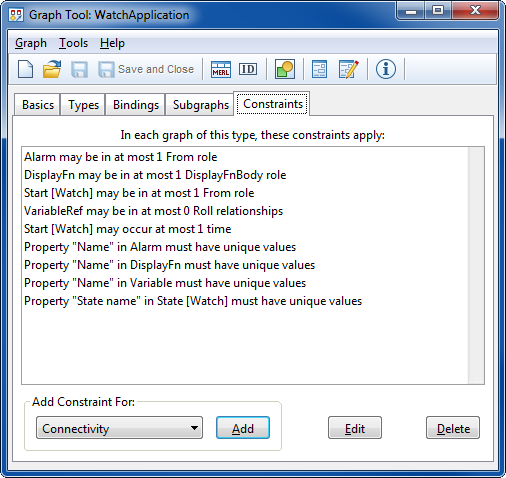Click the ID identifier icon
The image size is (506, 478).
pos(248,69)
